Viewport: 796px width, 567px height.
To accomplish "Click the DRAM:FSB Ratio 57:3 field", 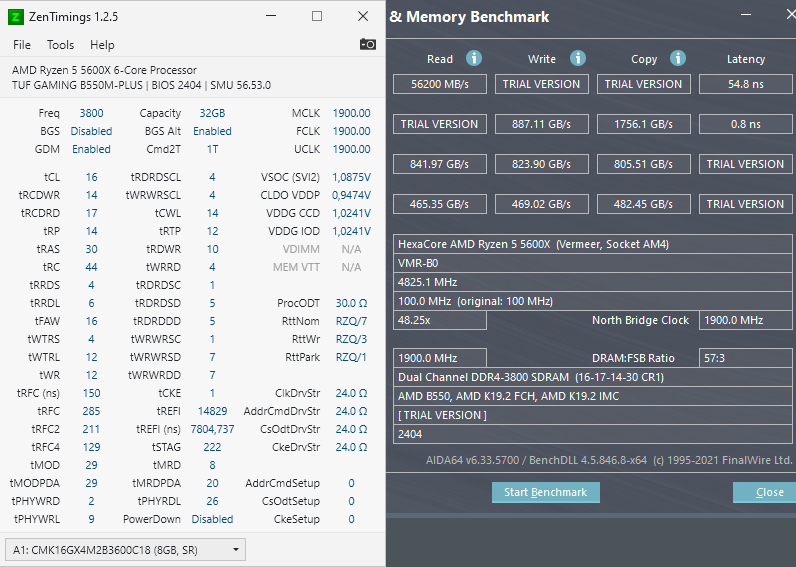I will point(746,358).
